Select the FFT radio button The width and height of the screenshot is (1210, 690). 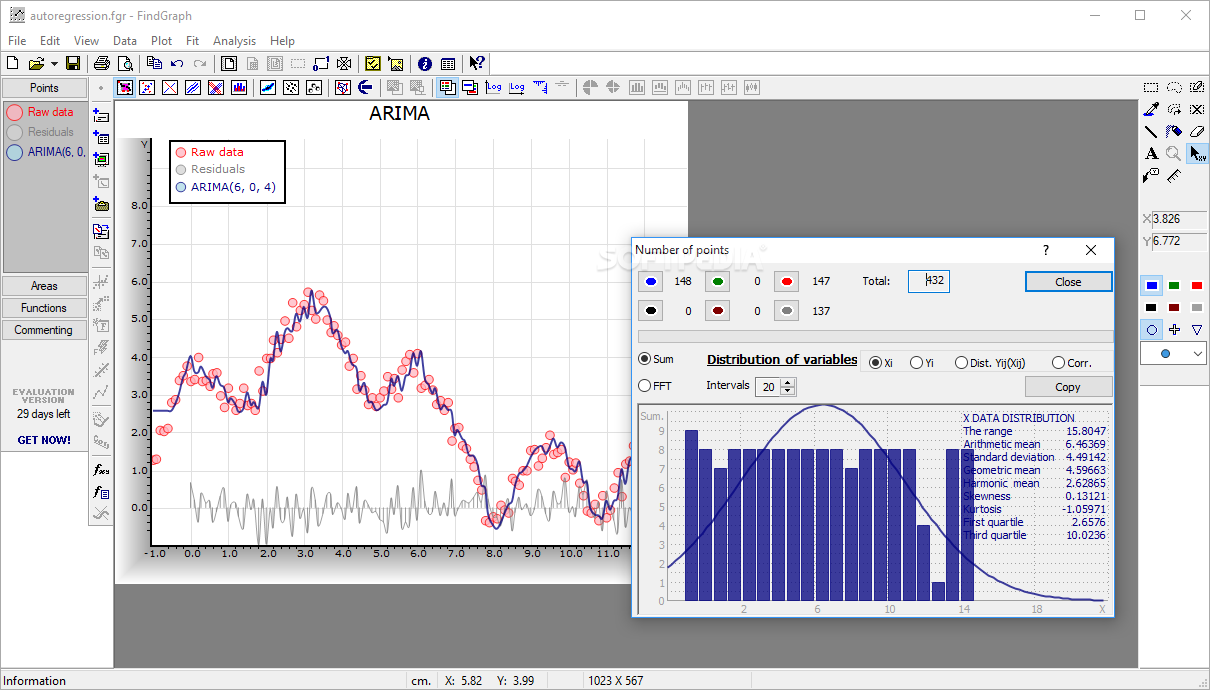click(645, 385)
